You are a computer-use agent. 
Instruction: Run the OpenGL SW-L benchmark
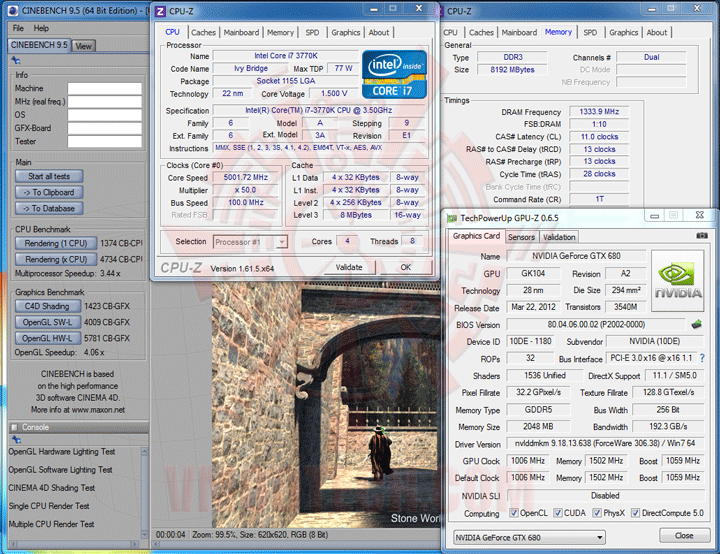pyautogui.click(x=48, y=322)
